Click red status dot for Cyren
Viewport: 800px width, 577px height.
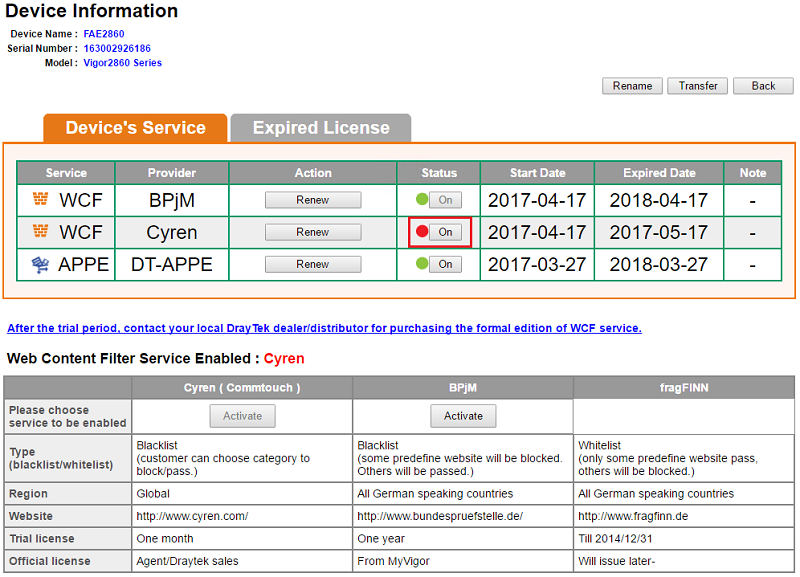point(422,232)
